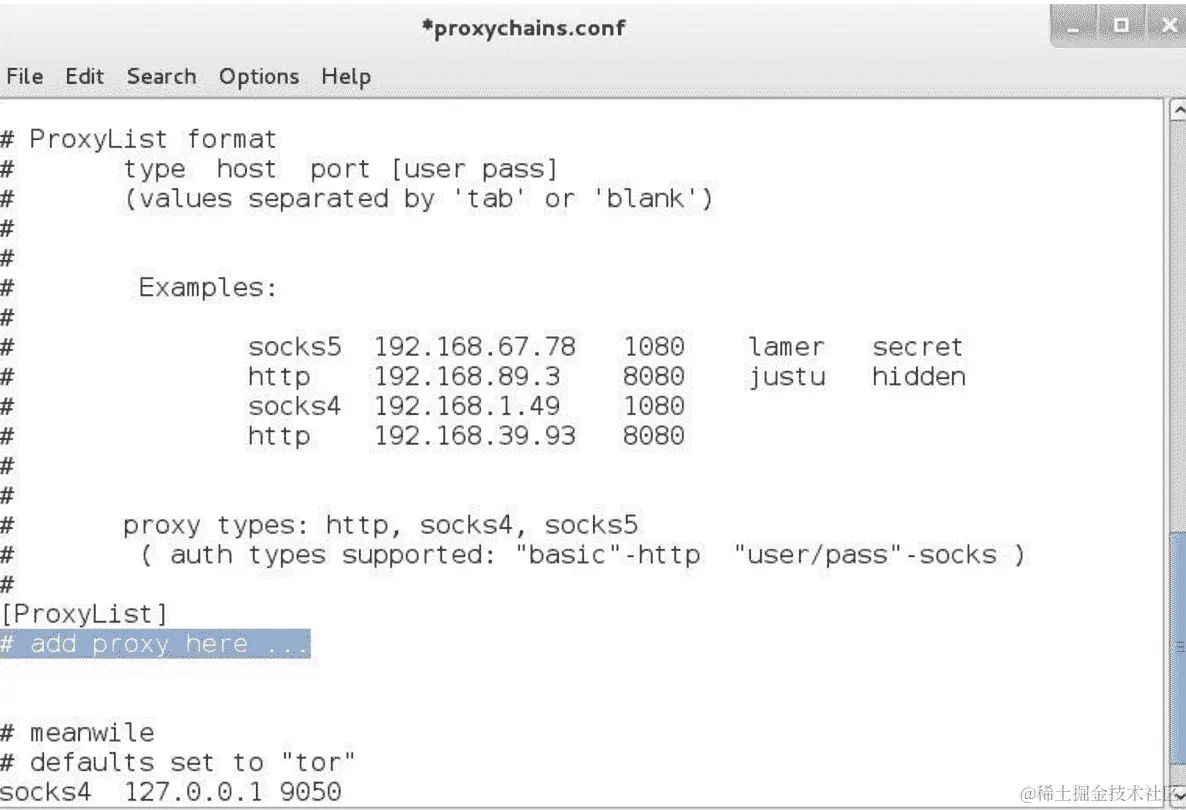The width and height of the screenshot is (1186, 810).
Task: Click the word 'hidden' password
Action: point(918,376)
